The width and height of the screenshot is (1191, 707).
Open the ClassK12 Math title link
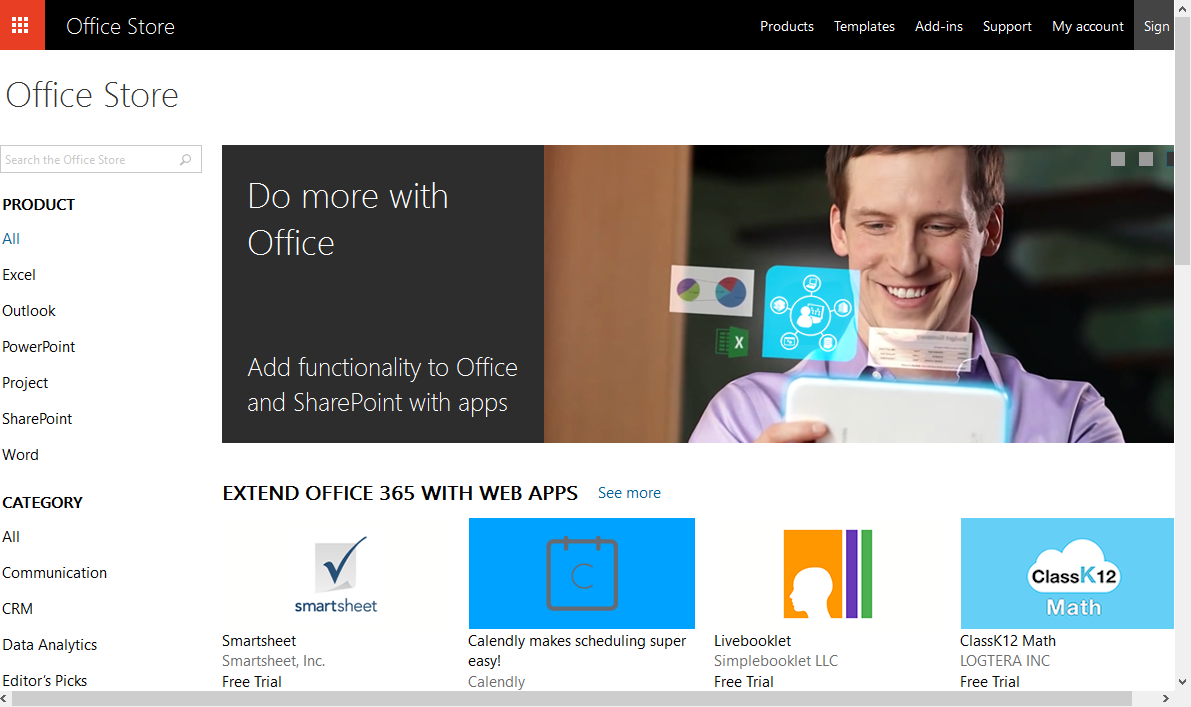(1008, 641)
